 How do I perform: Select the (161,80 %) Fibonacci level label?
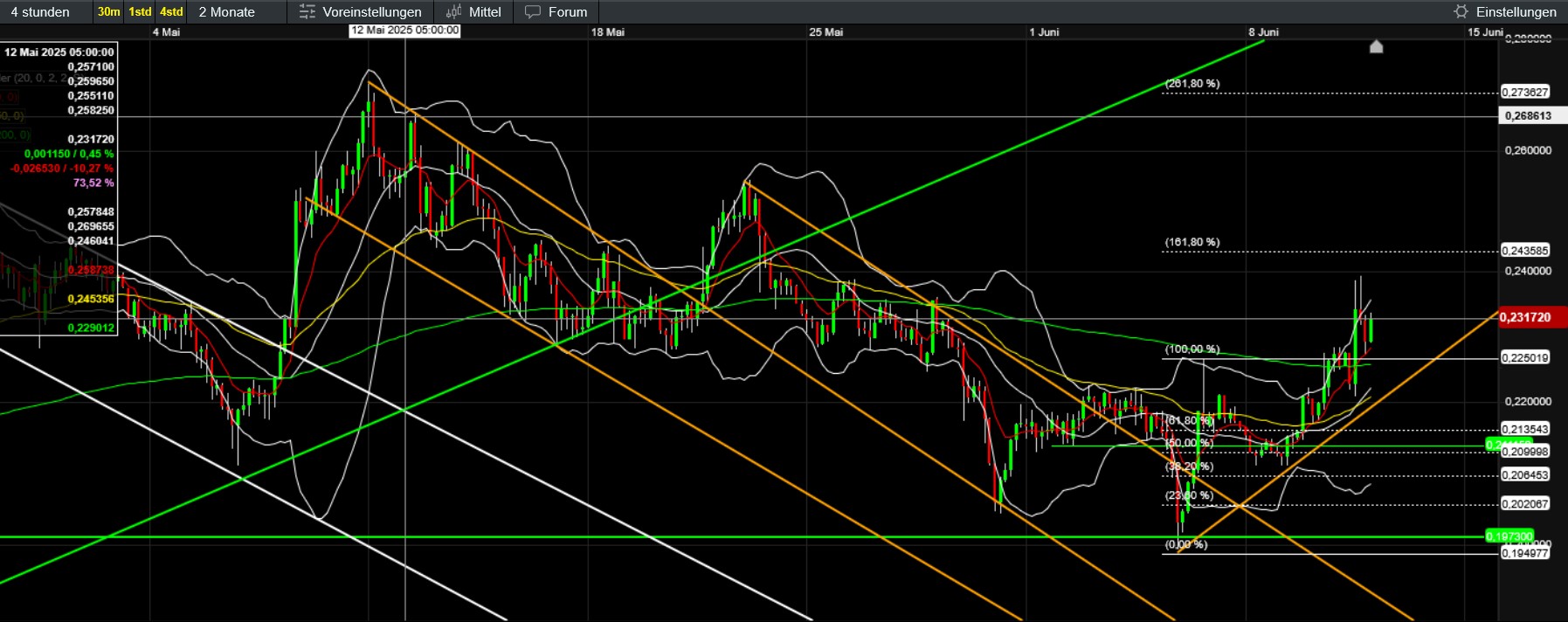pyautogui.click(x=1192, y=242)
